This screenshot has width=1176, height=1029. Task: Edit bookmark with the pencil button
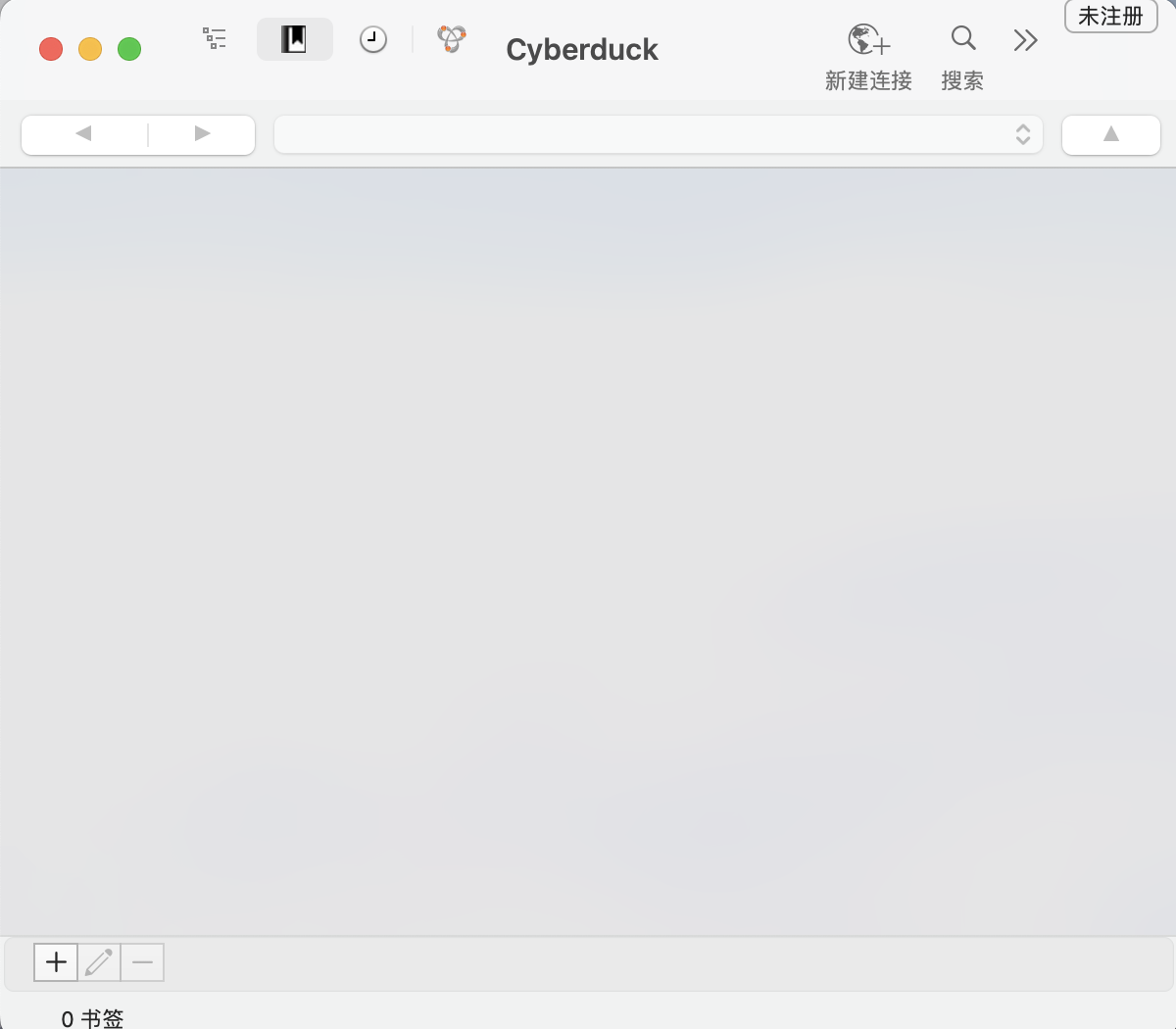tap(99, 962)
